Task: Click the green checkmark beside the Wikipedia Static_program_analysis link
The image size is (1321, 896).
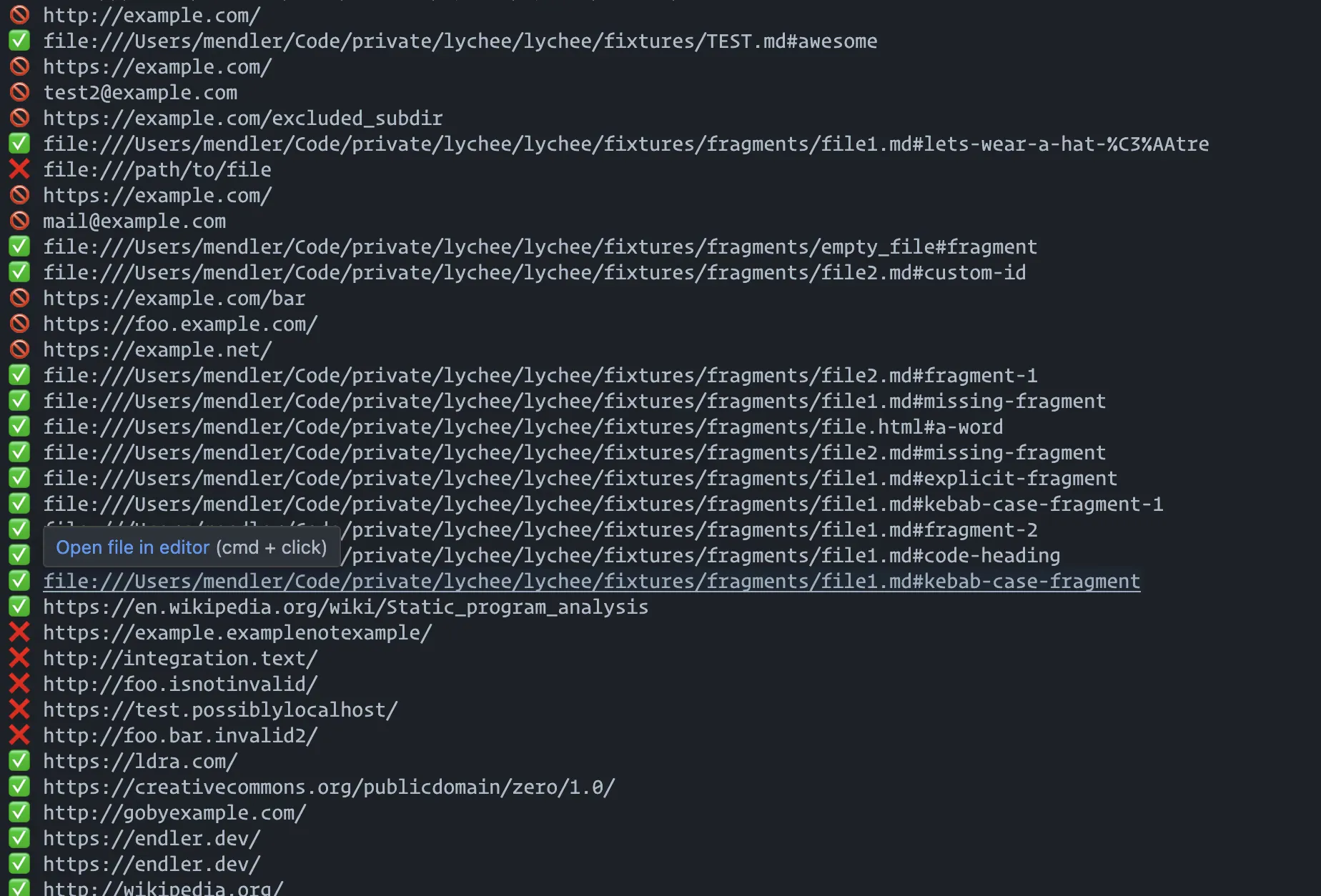Action: [x=19, y=607]
